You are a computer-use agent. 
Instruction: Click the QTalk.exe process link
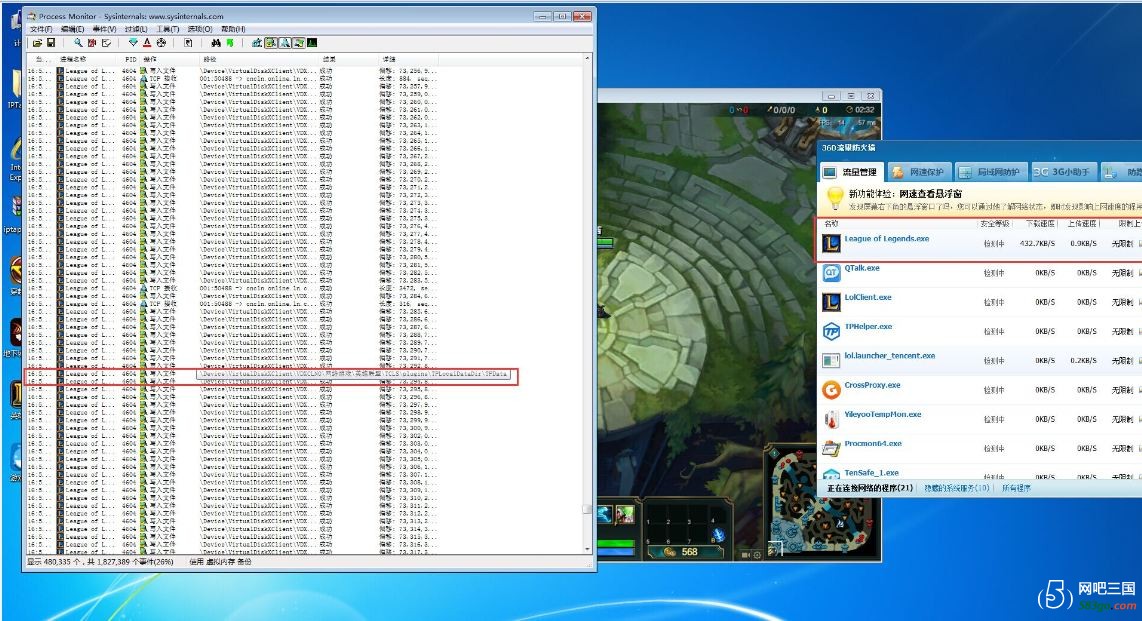(862, 268)
